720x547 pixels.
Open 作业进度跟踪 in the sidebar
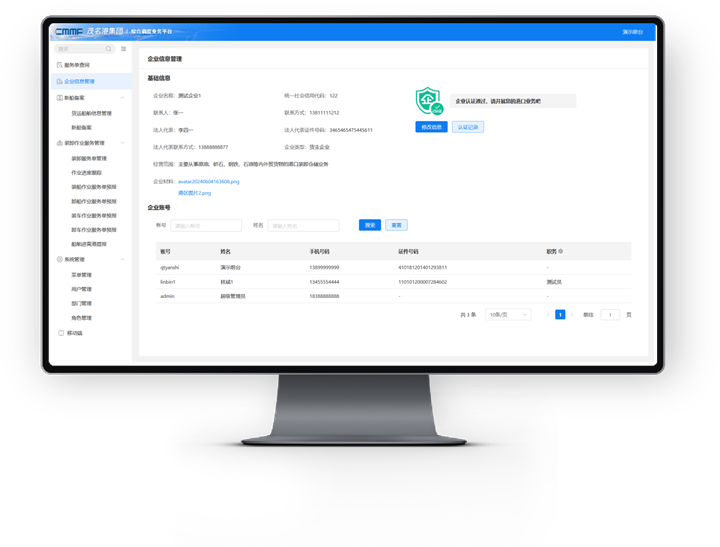point(88,172)
